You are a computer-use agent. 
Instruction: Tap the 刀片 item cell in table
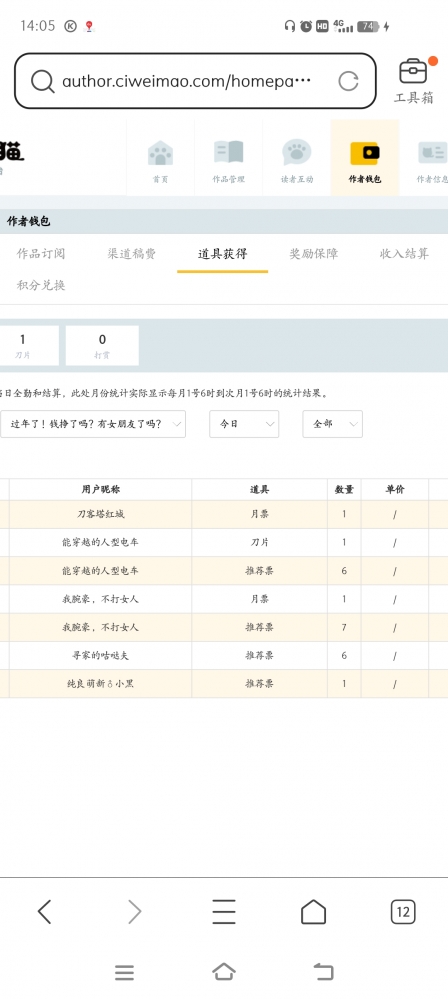(259, 542)
